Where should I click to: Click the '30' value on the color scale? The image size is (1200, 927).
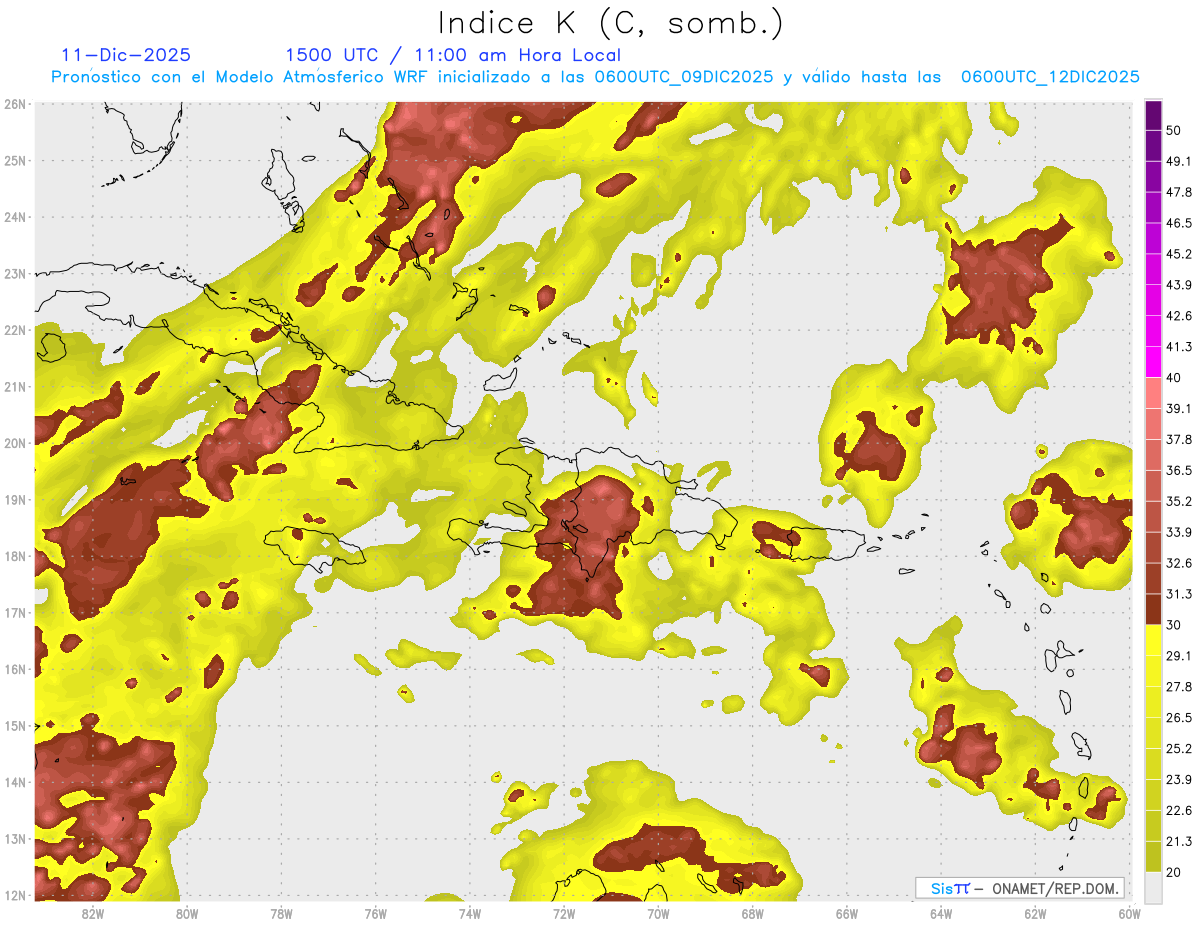coord(1175,625)
